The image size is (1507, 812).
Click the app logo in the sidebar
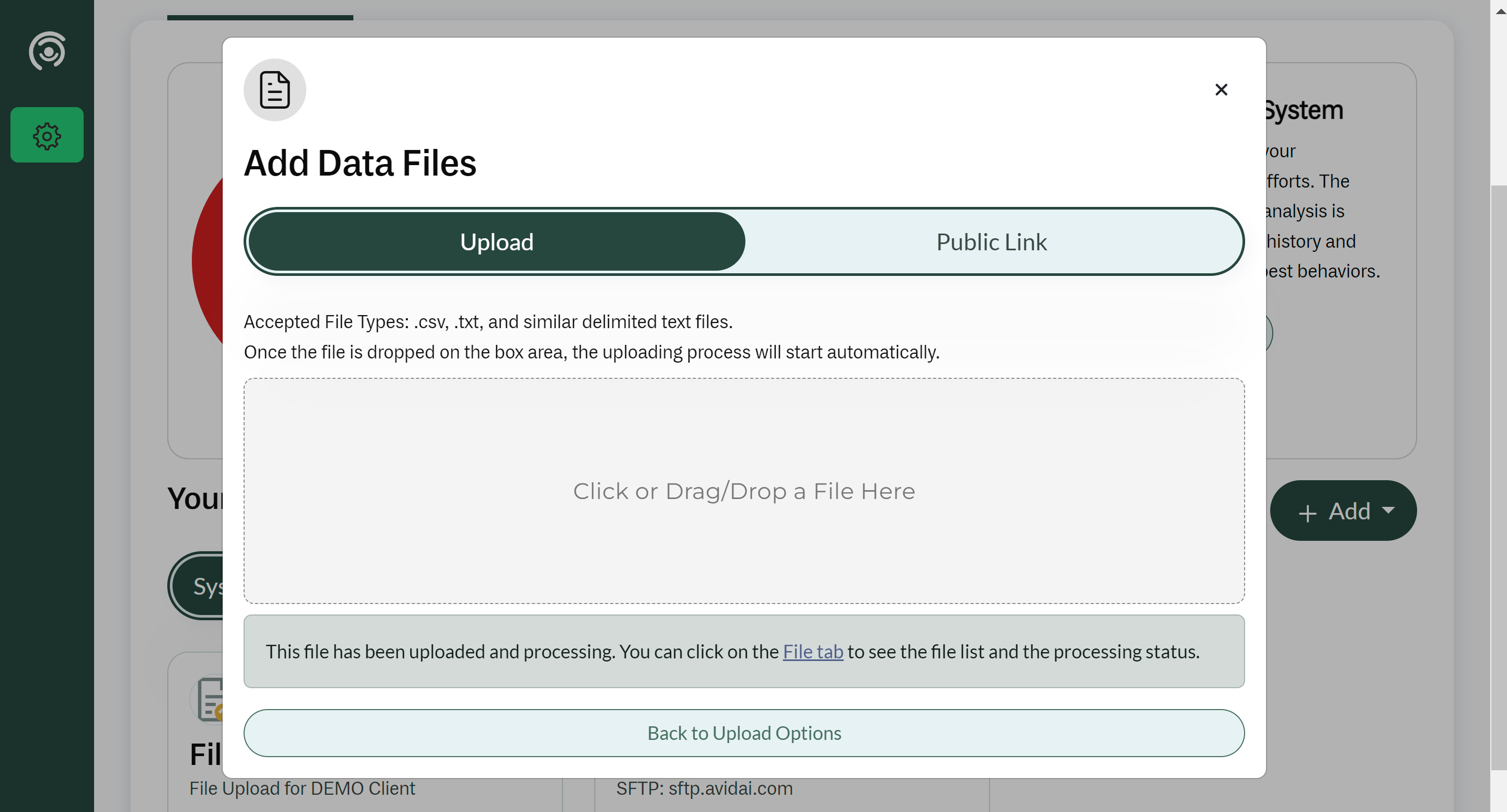point(47,51)
